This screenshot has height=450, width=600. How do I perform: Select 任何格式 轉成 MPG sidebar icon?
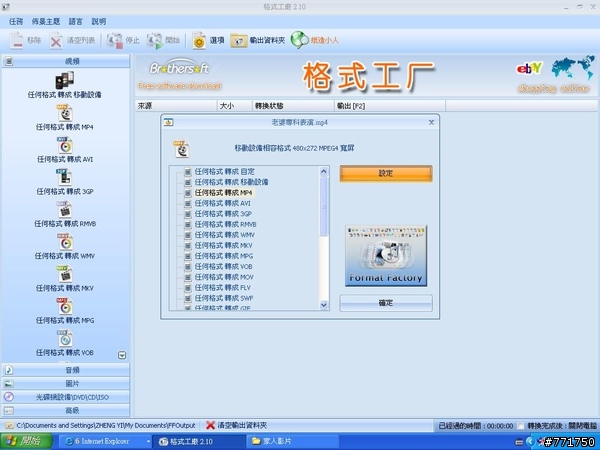[x=65, y=306]
